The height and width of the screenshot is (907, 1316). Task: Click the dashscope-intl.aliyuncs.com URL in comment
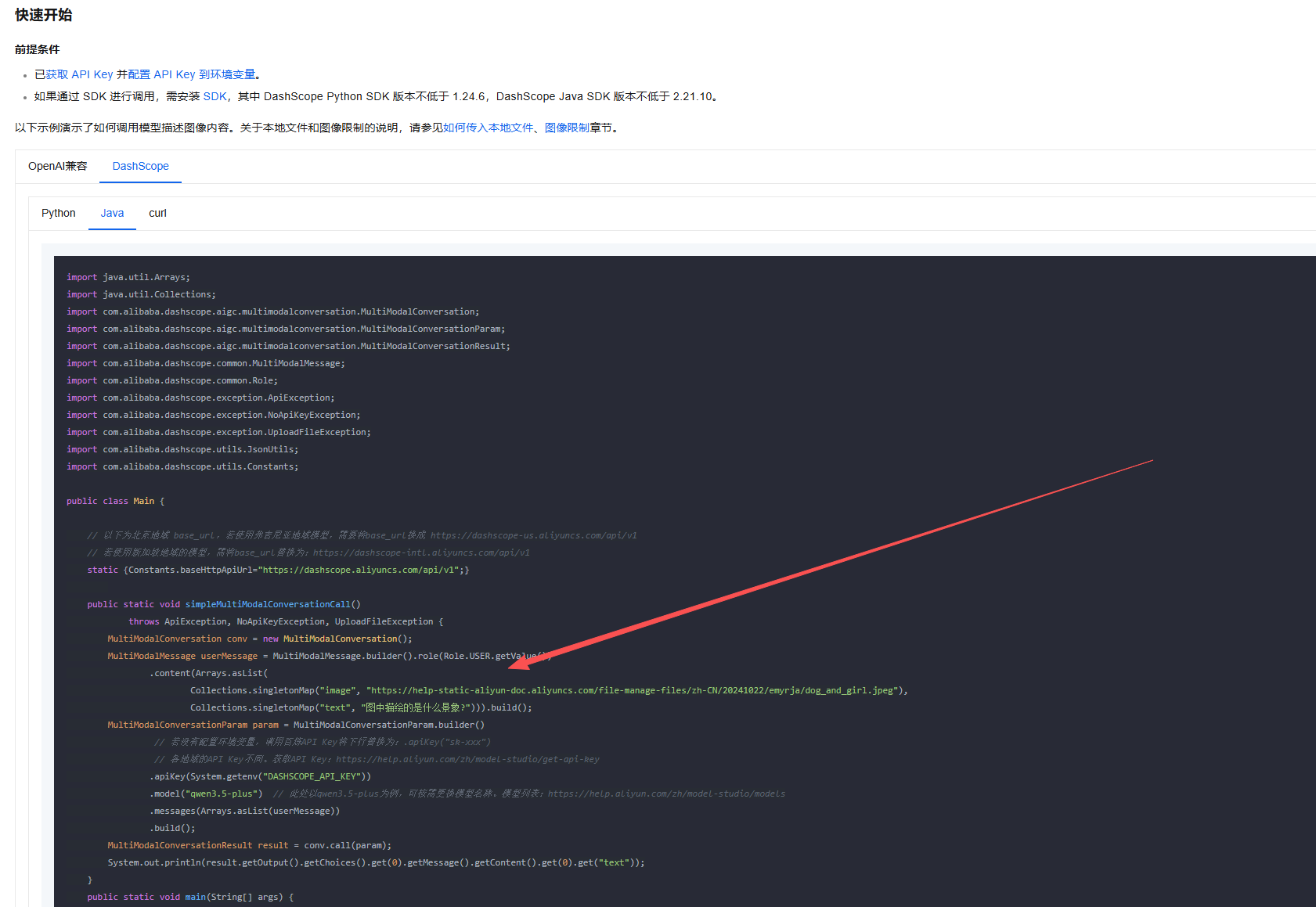421,552
